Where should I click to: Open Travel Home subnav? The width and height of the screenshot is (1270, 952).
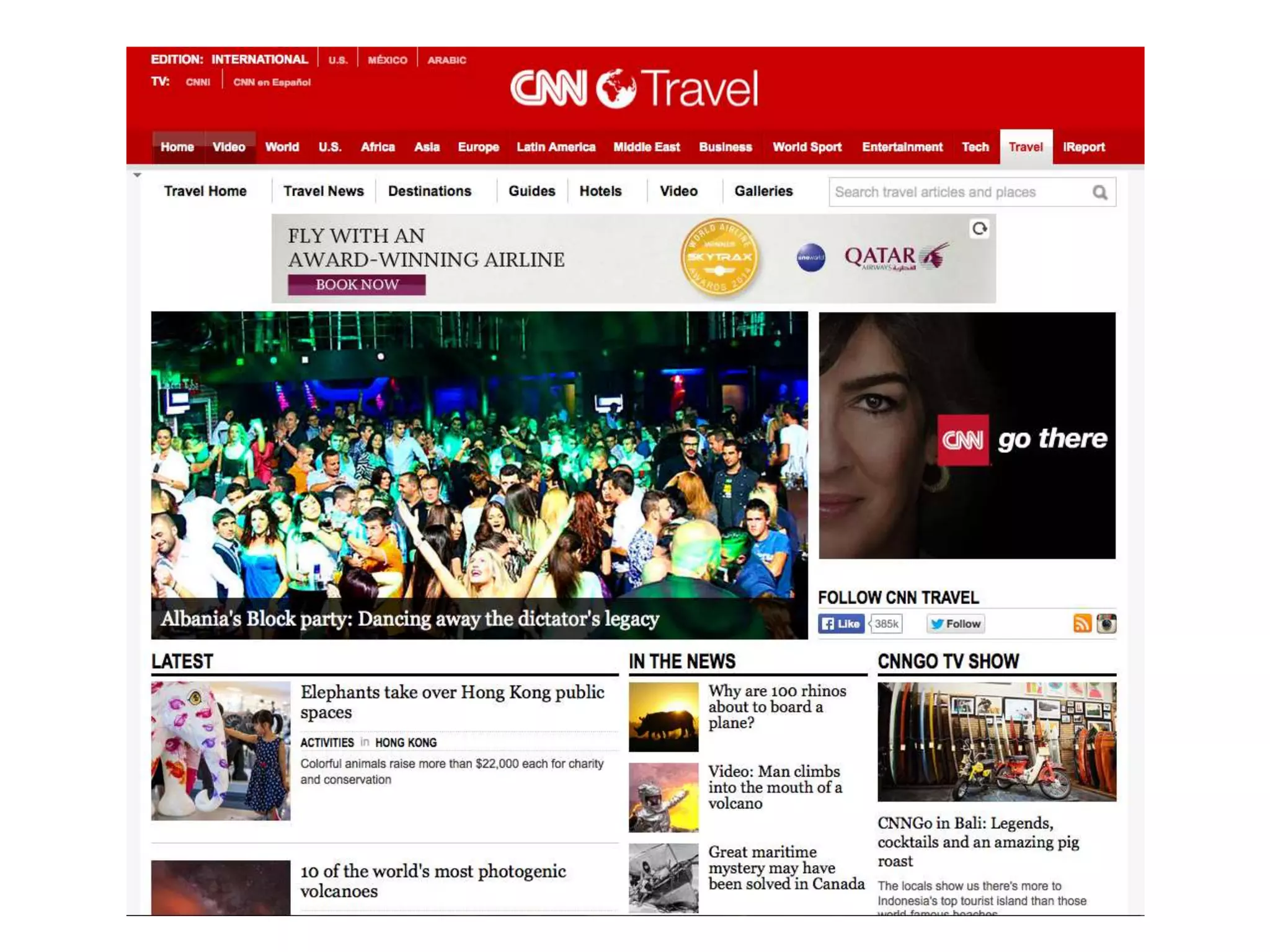click(205, 191)
